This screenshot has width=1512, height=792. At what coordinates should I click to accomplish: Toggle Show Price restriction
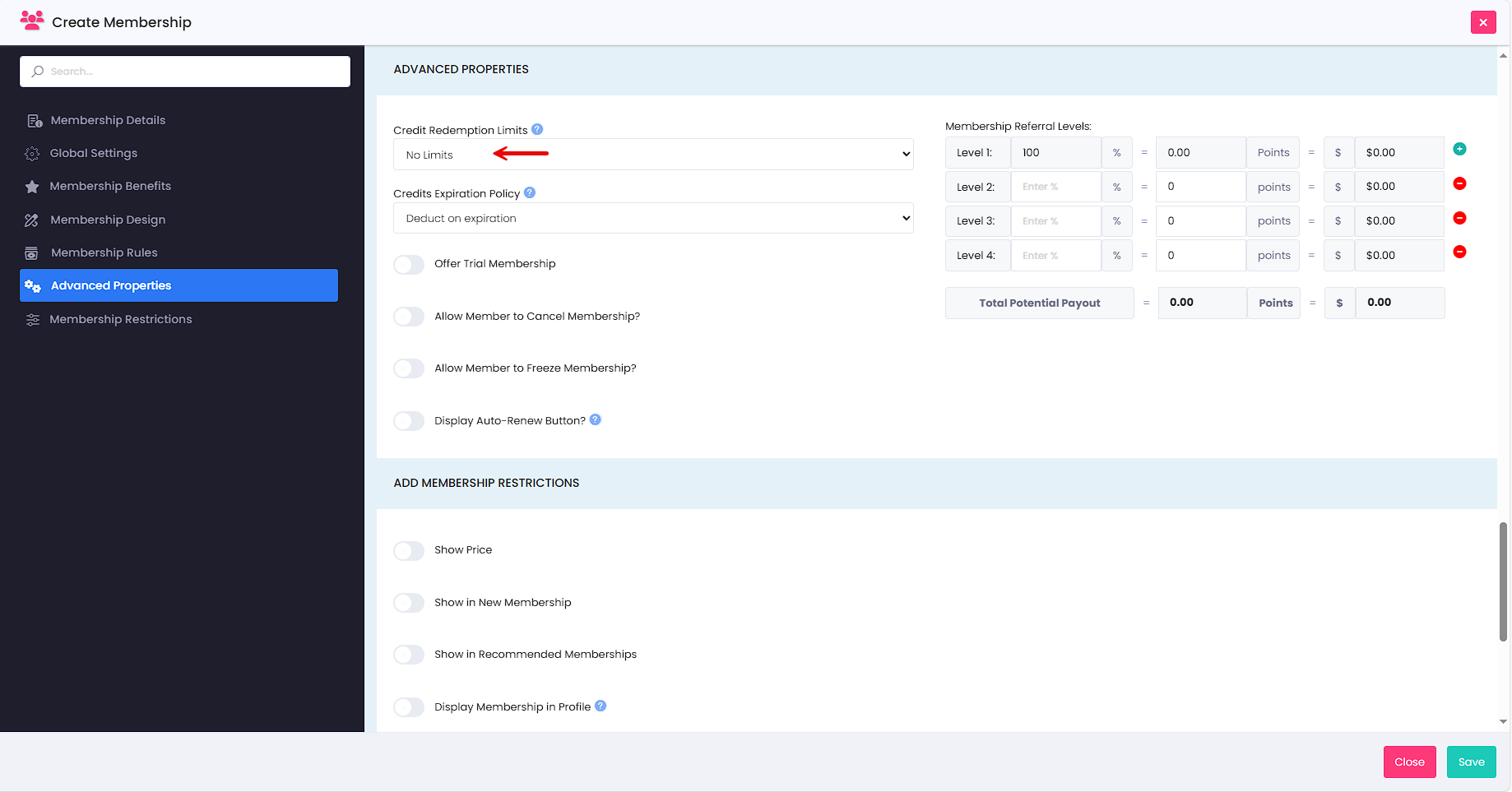409,550
